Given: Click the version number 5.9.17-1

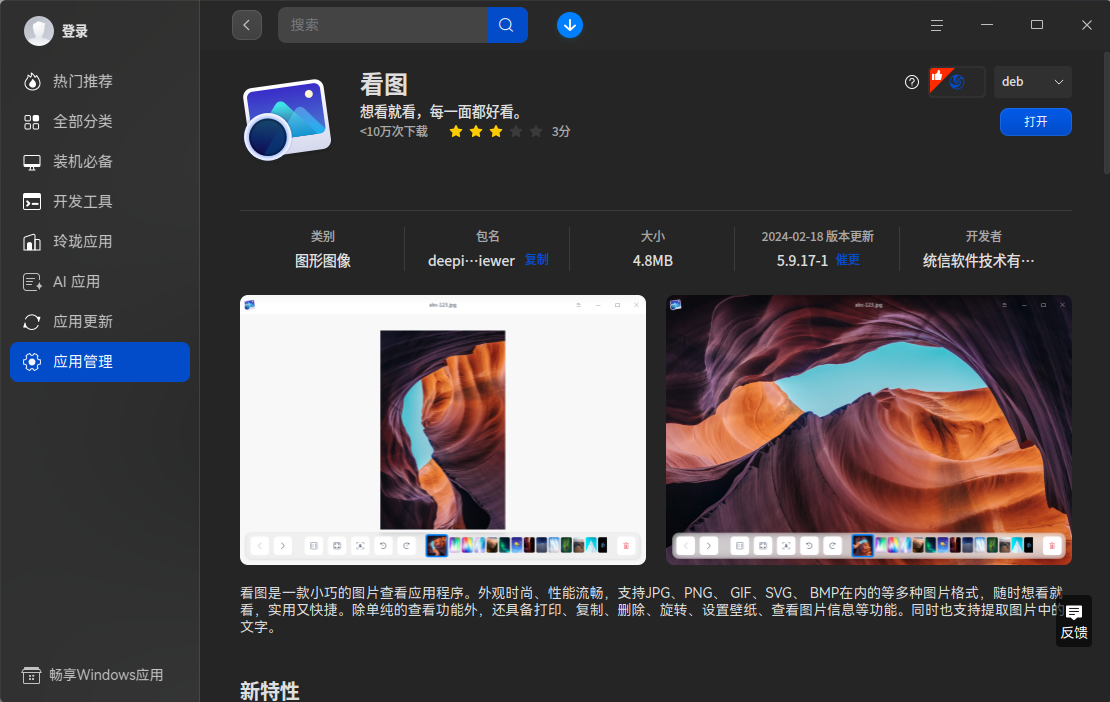Looking at the screenshot, I should point(802,261).
